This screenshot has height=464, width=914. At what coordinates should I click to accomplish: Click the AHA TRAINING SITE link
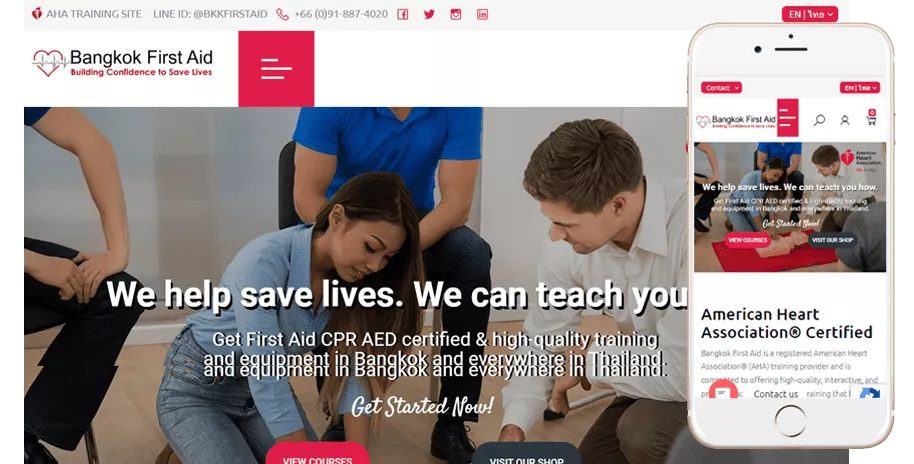87,14
